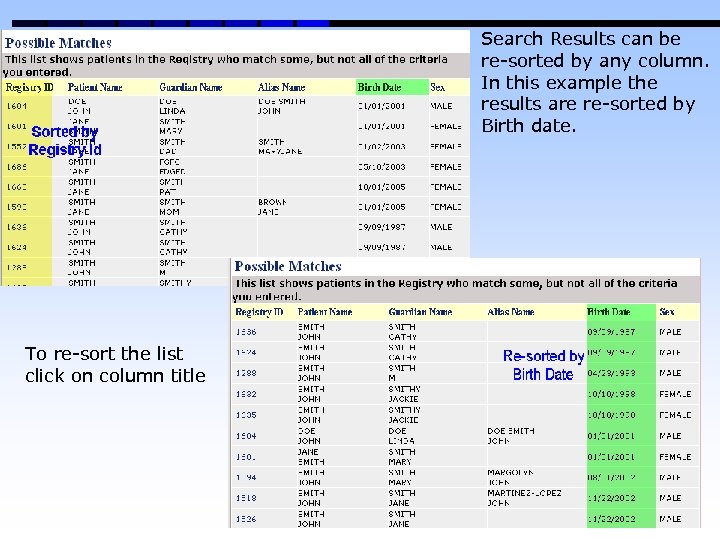Open Registry ID 1601 in the top table
This screenshot has height=540, width=720.
(x=17, y=126)
